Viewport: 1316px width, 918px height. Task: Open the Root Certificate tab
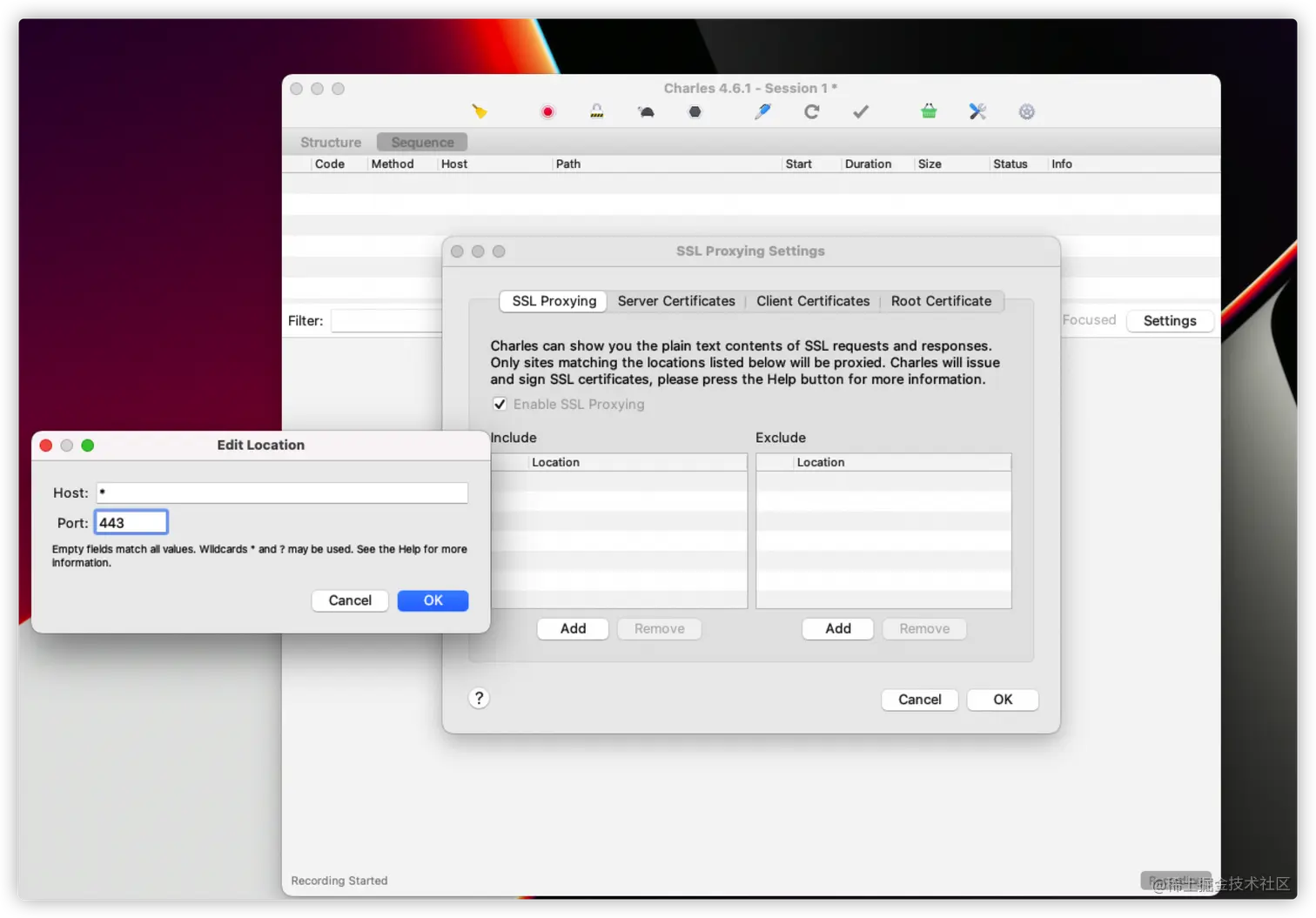point(941,301)
